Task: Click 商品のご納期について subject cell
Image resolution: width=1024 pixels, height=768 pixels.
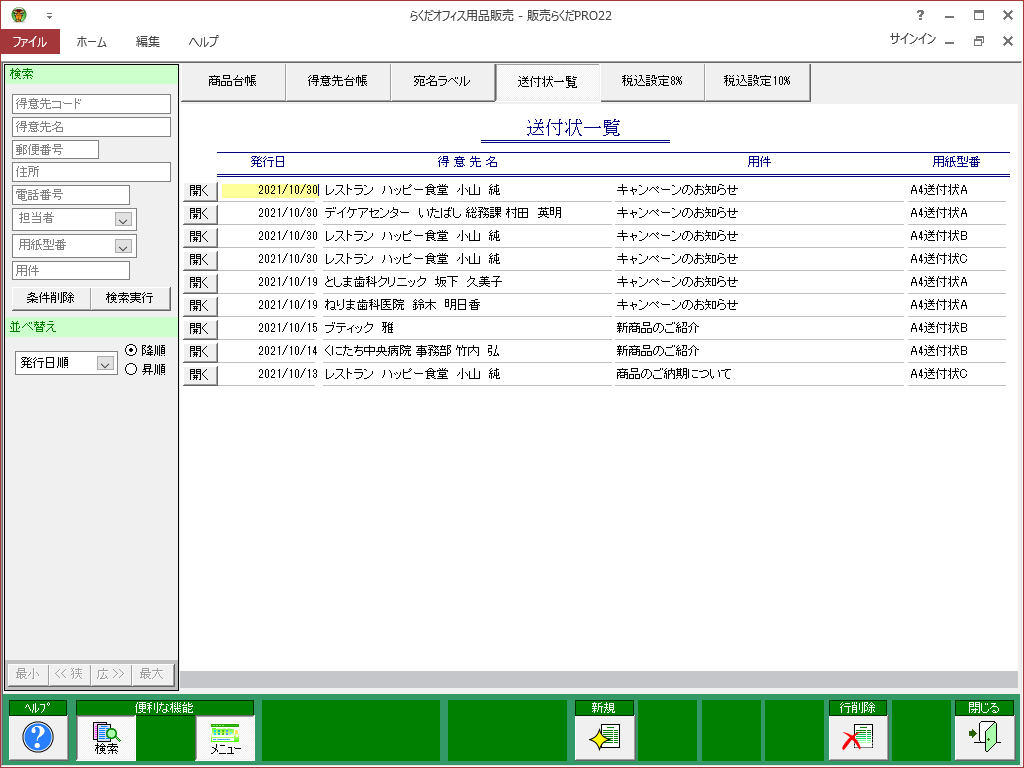Action: [674, 374]
